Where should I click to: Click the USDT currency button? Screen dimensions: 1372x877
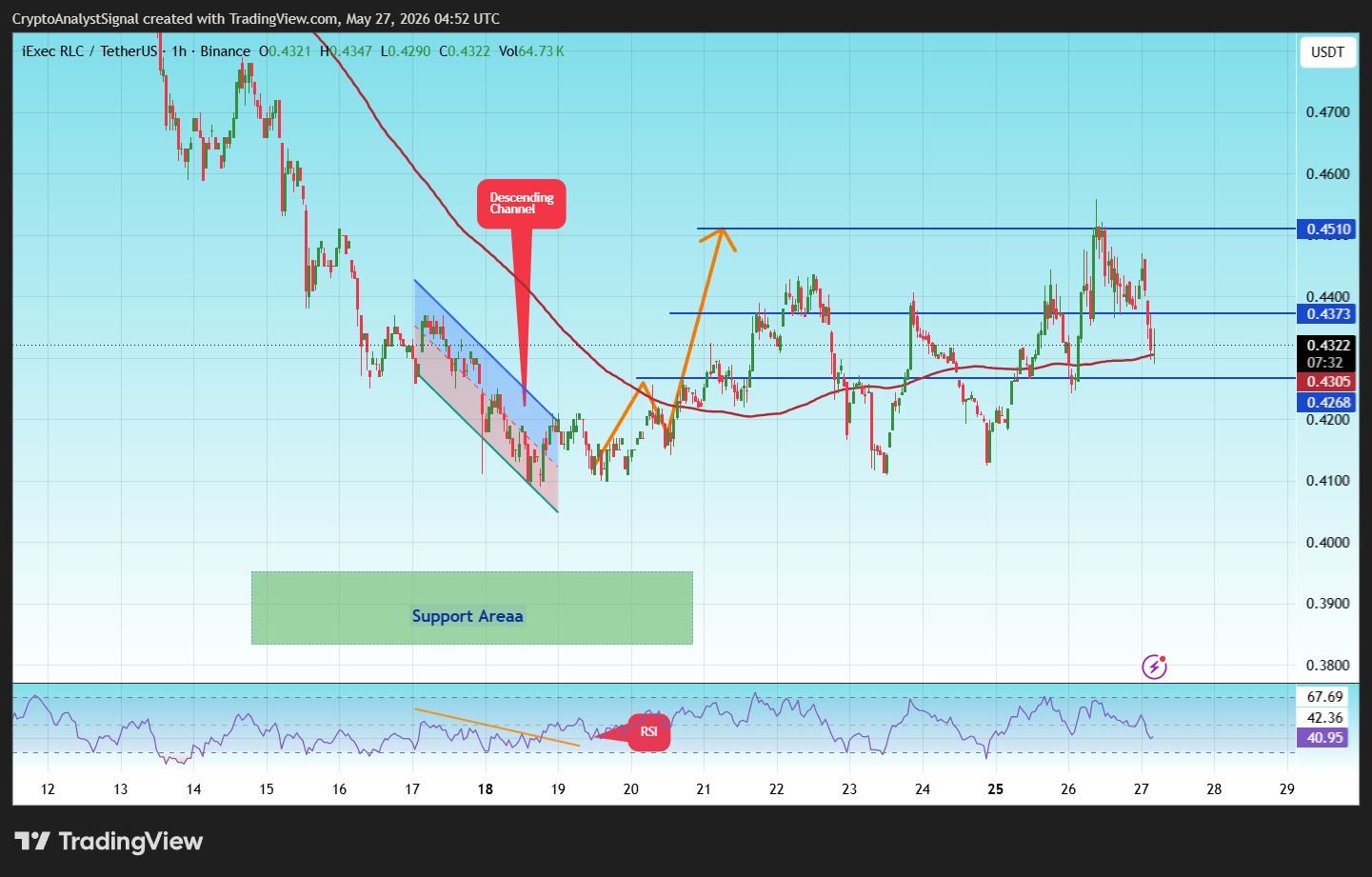(x=1327, y=52)
